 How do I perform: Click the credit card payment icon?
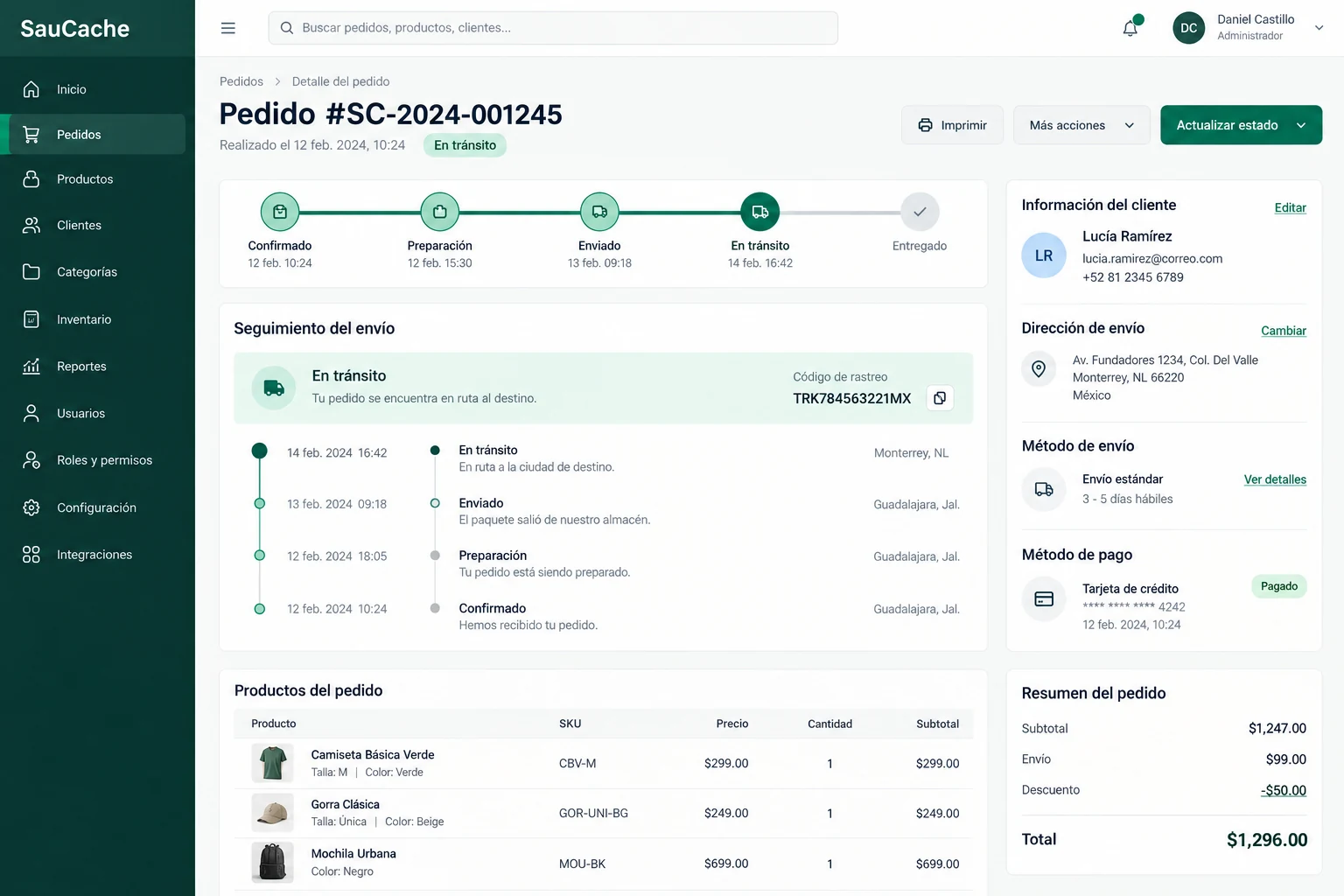[x=1044, y=599]
